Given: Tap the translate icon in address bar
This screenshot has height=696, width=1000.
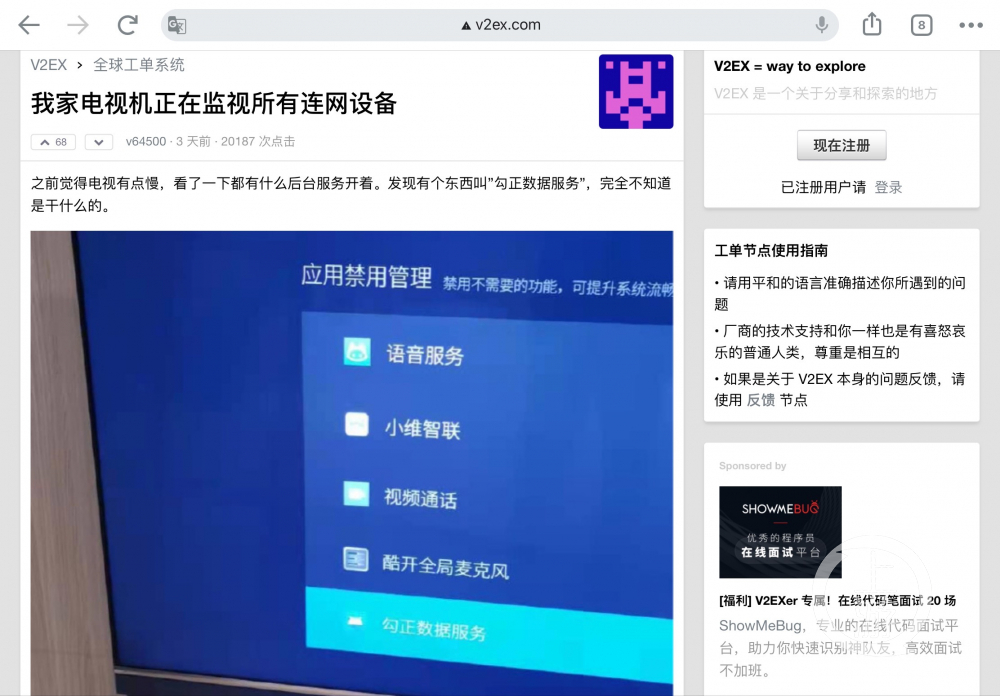Looking at the screenshot, I should pyautogui.click(x=177, y=25).
